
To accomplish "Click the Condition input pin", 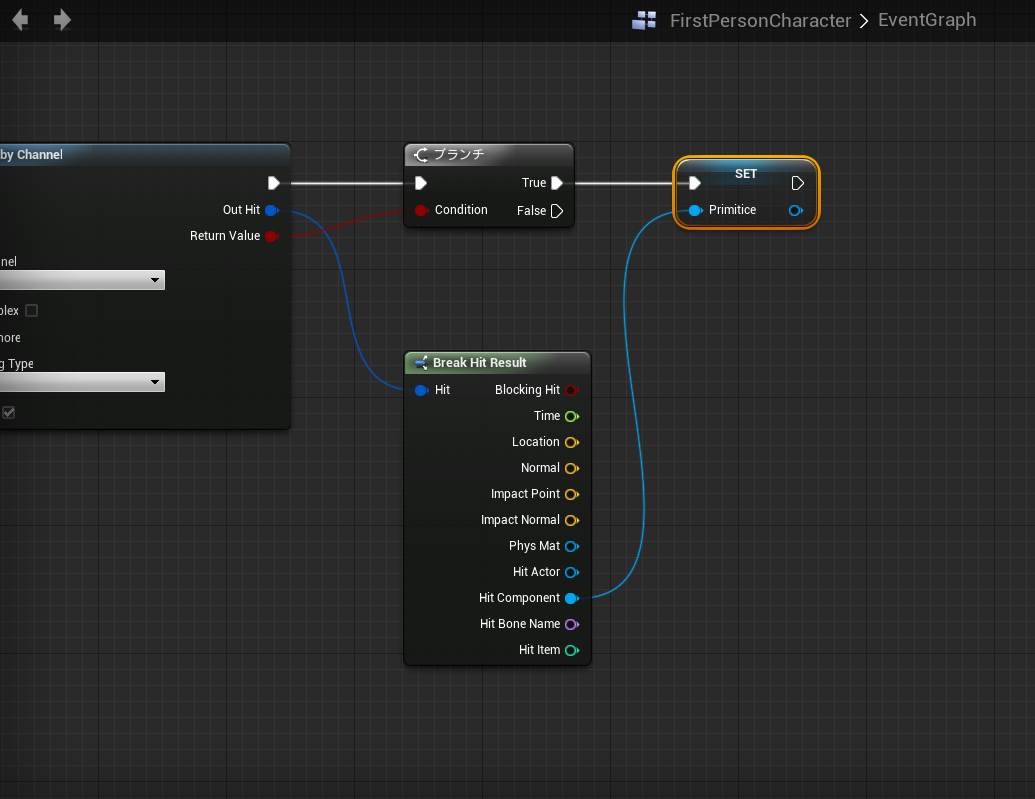I will point(421,210).
